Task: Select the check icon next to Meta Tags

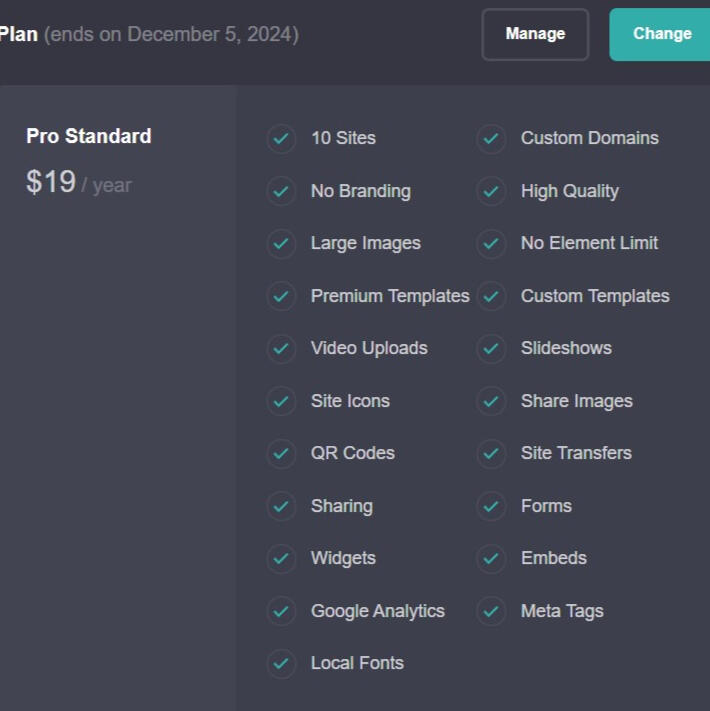Action: (x=491, y=611)
